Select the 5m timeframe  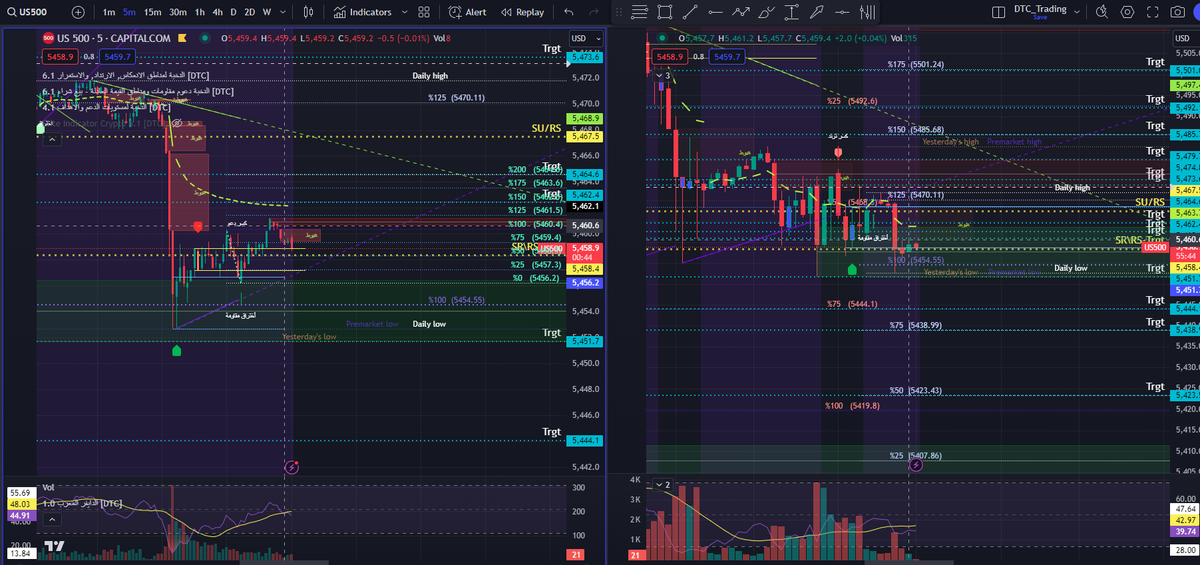130,12
